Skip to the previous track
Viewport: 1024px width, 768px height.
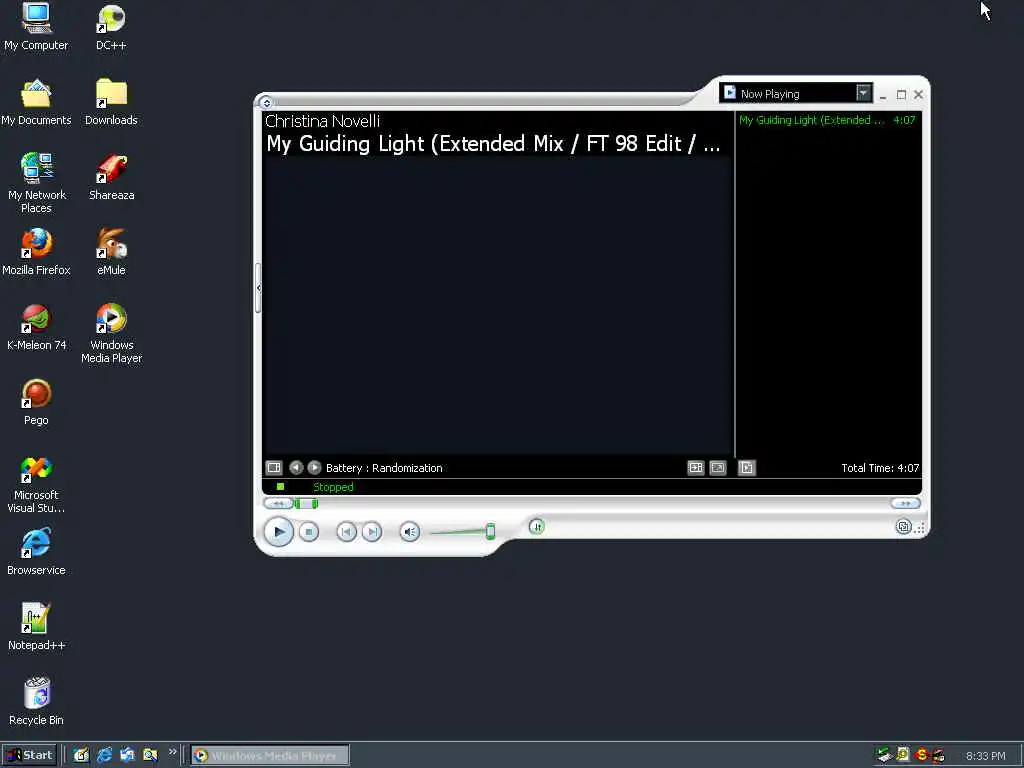point(346,532)
